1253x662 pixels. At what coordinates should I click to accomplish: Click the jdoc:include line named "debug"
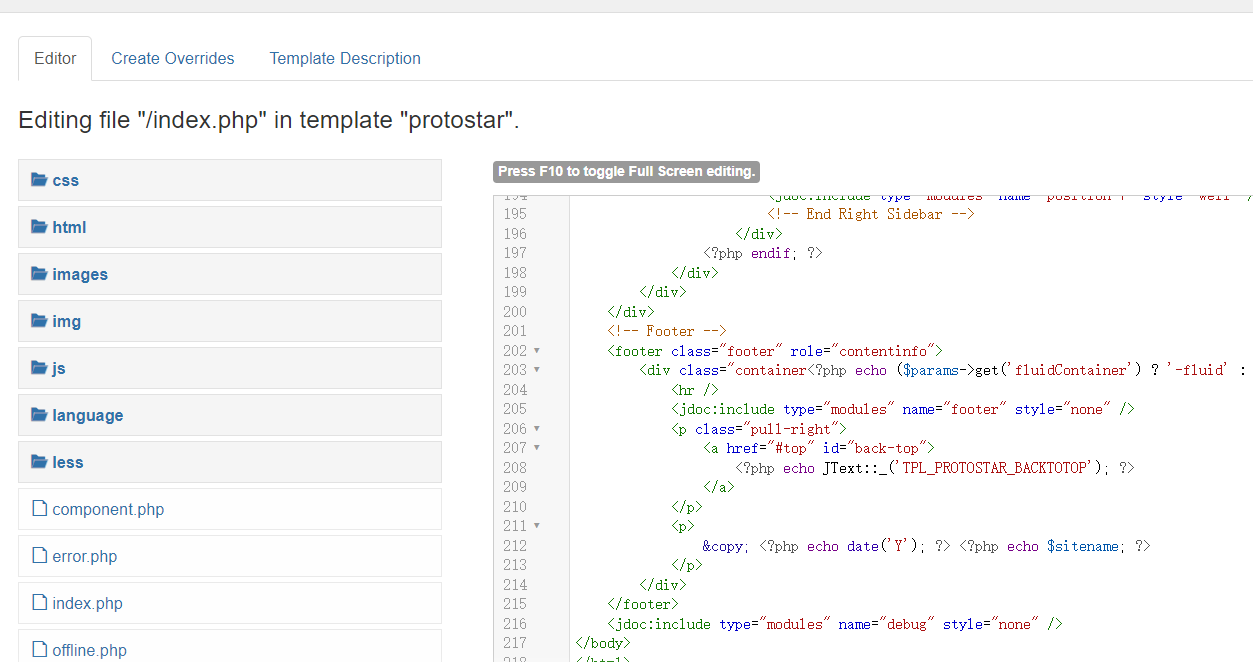(x=835, y=624)
